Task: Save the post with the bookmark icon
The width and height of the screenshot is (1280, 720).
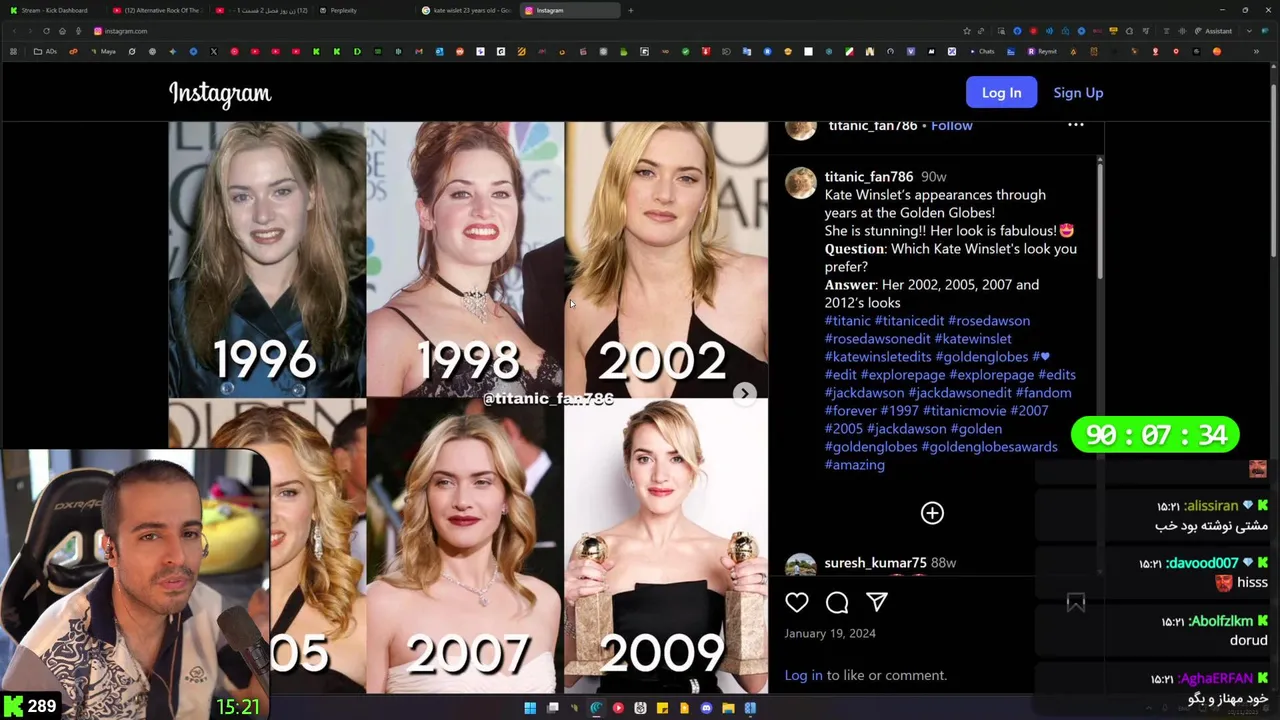Action: 1076,602
